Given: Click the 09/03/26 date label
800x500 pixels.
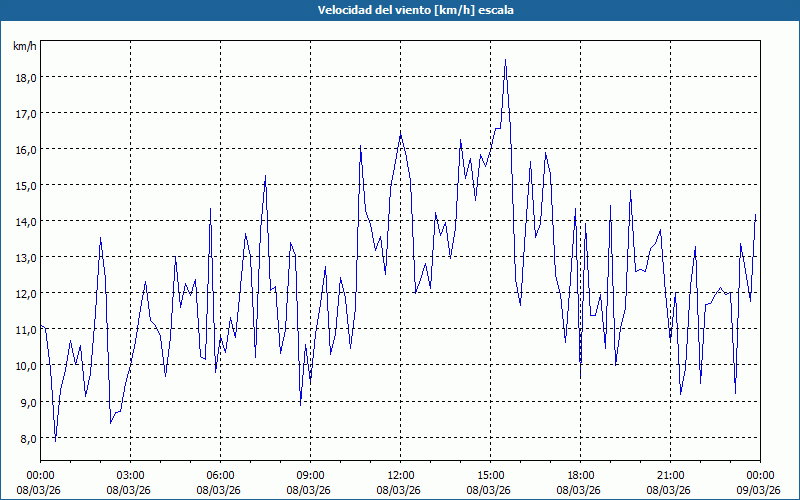Looking at the screenshot, I should [758, 490].
